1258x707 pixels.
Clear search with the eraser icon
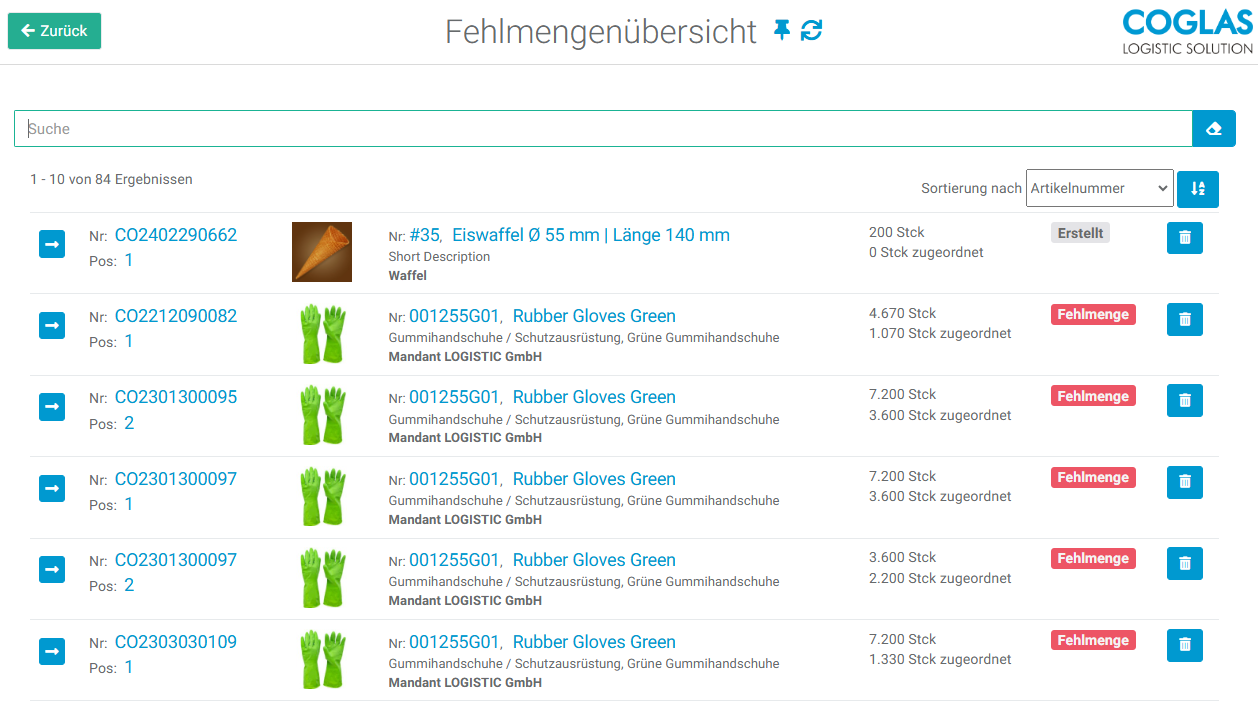point(1213,129)
